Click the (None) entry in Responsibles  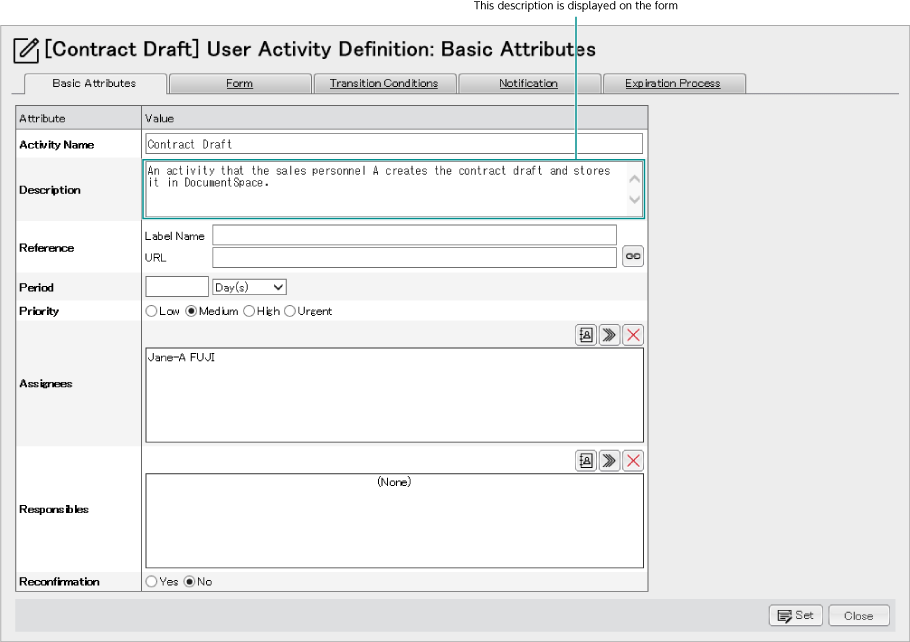coord(394,482)
